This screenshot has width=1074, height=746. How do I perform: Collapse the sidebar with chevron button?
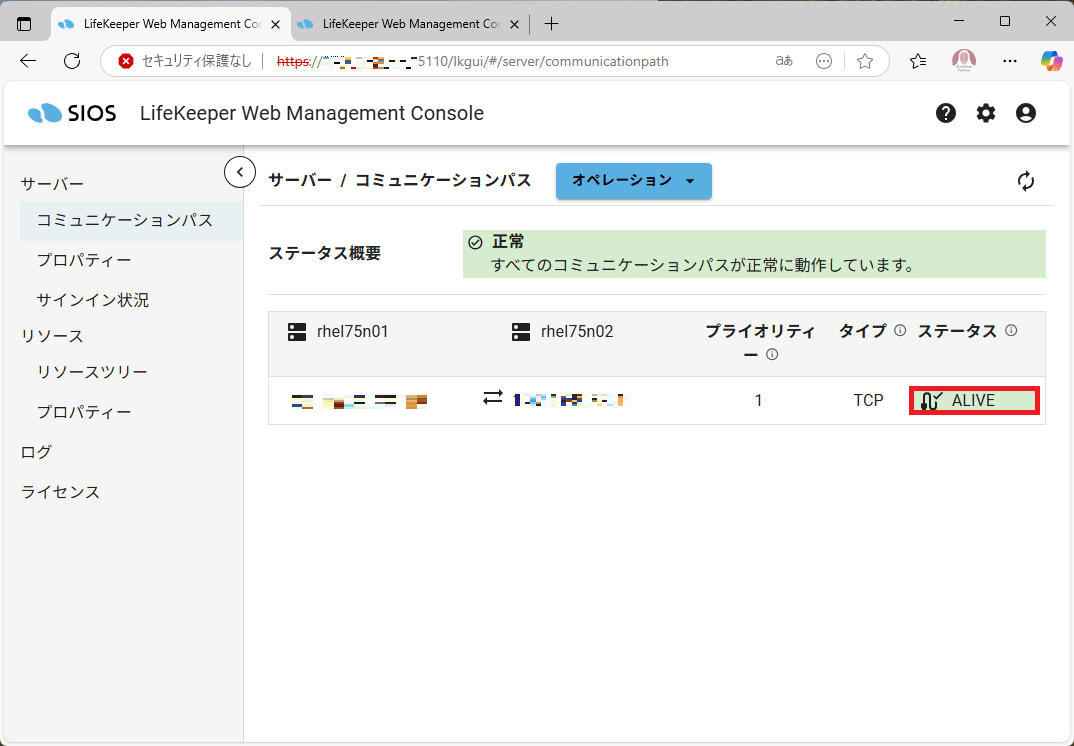coord(240,172)
